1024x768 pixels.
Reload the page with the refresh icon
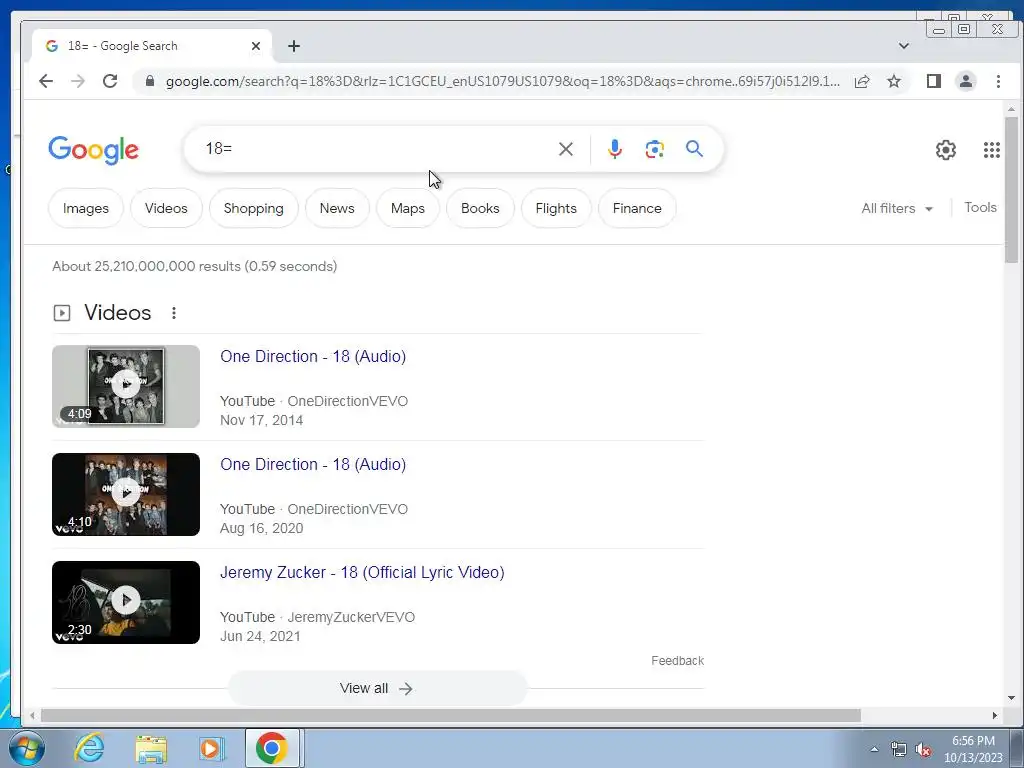click(110, 81)
